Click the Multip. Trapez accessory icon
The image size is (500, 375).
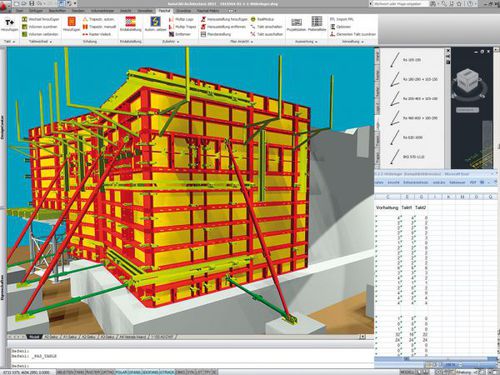click(171, 27)
